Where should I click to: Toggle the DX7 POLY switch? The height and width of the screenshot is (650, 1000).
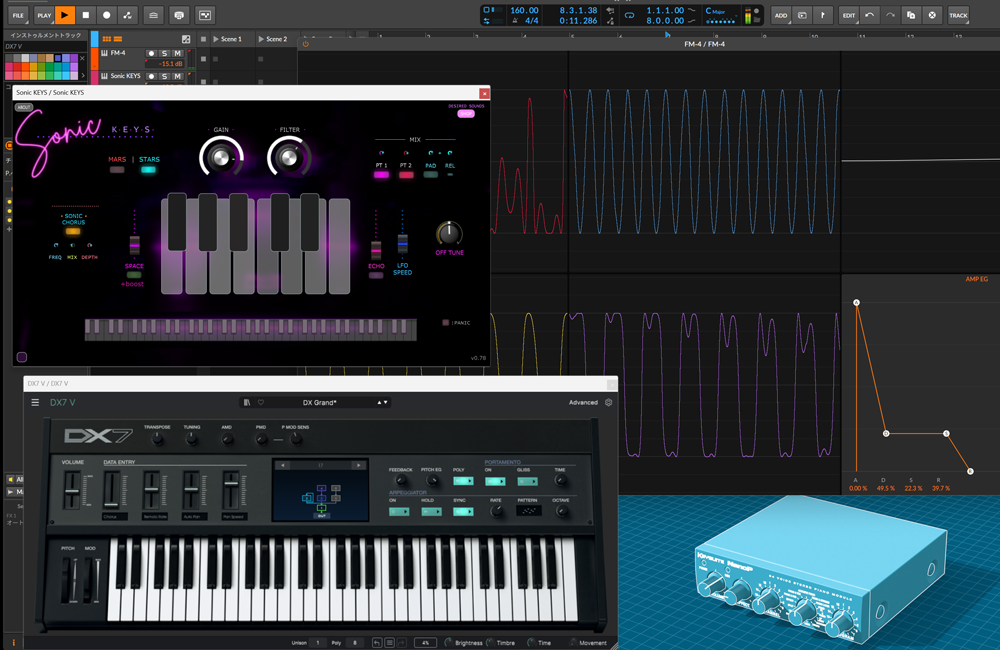[x=463, y=481]
